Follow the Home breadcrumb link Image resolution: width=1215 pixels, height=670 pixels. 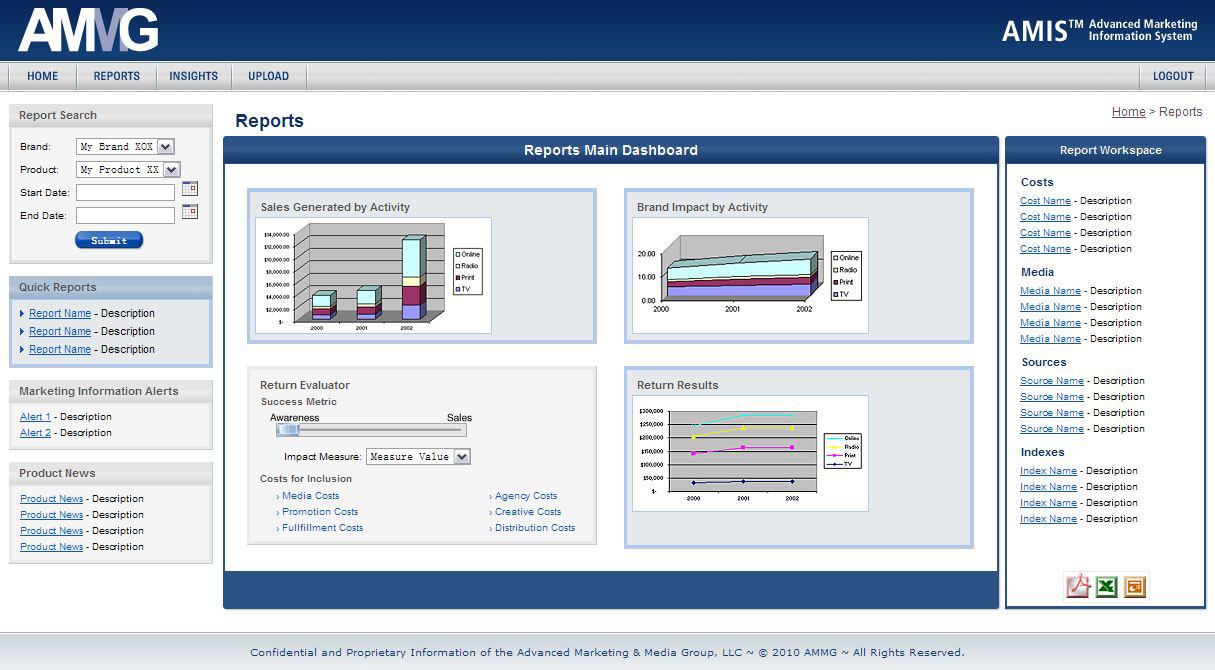coord(1128,112)
